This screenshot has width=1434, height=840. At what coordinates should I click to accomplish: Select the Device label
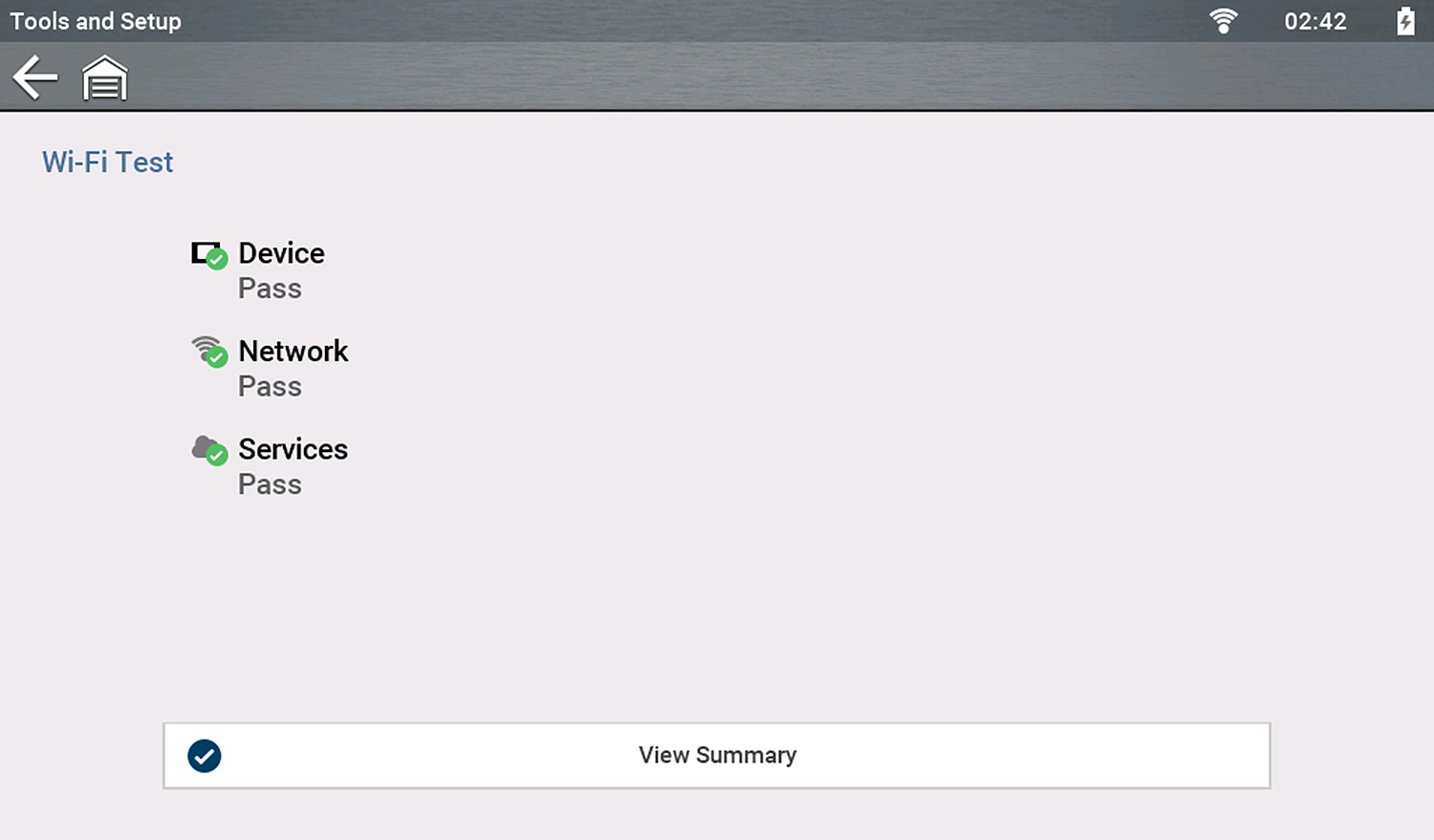(x=281, y=253)
